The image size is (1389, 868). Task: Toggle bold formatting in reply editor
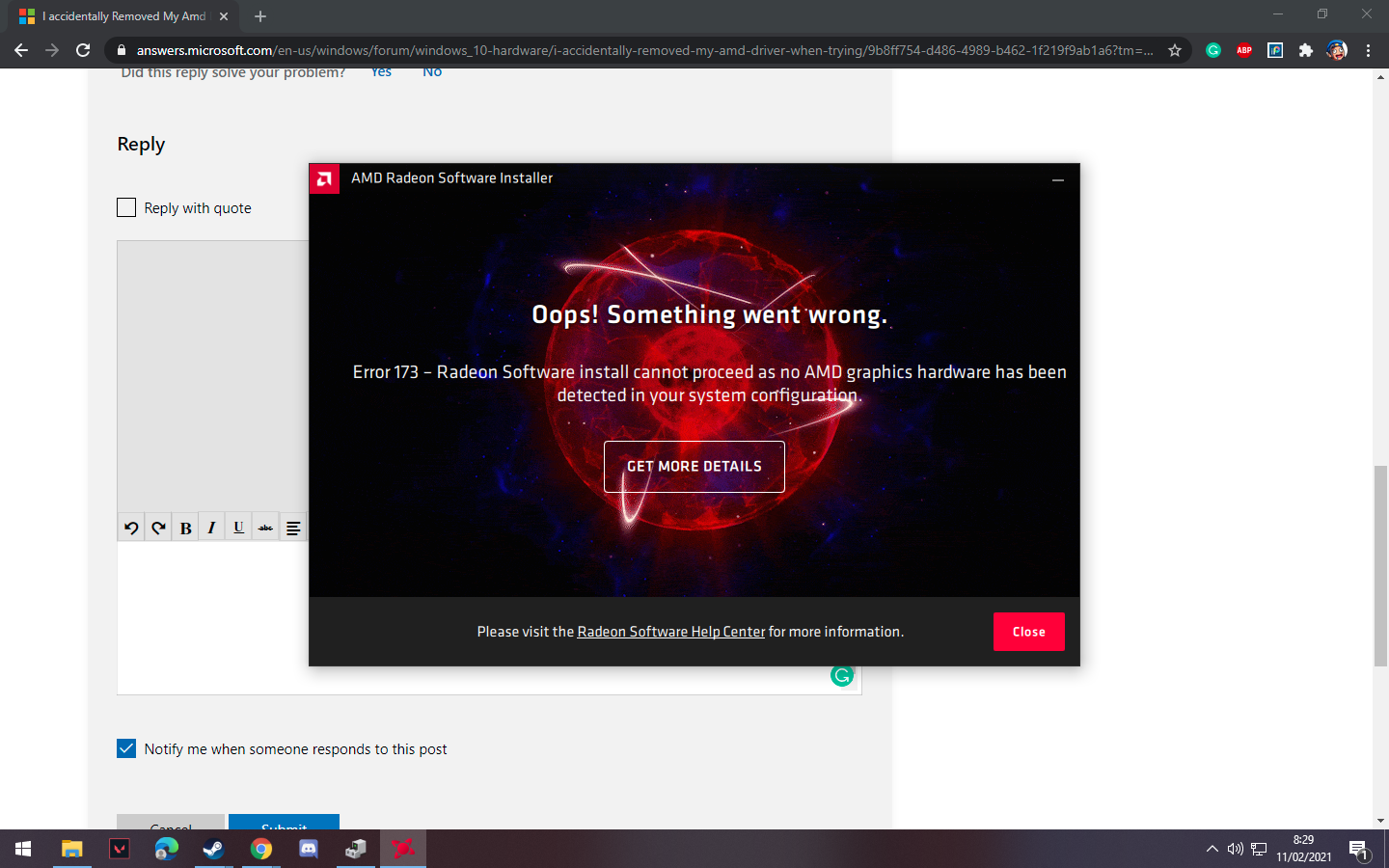tap(185, 528)
